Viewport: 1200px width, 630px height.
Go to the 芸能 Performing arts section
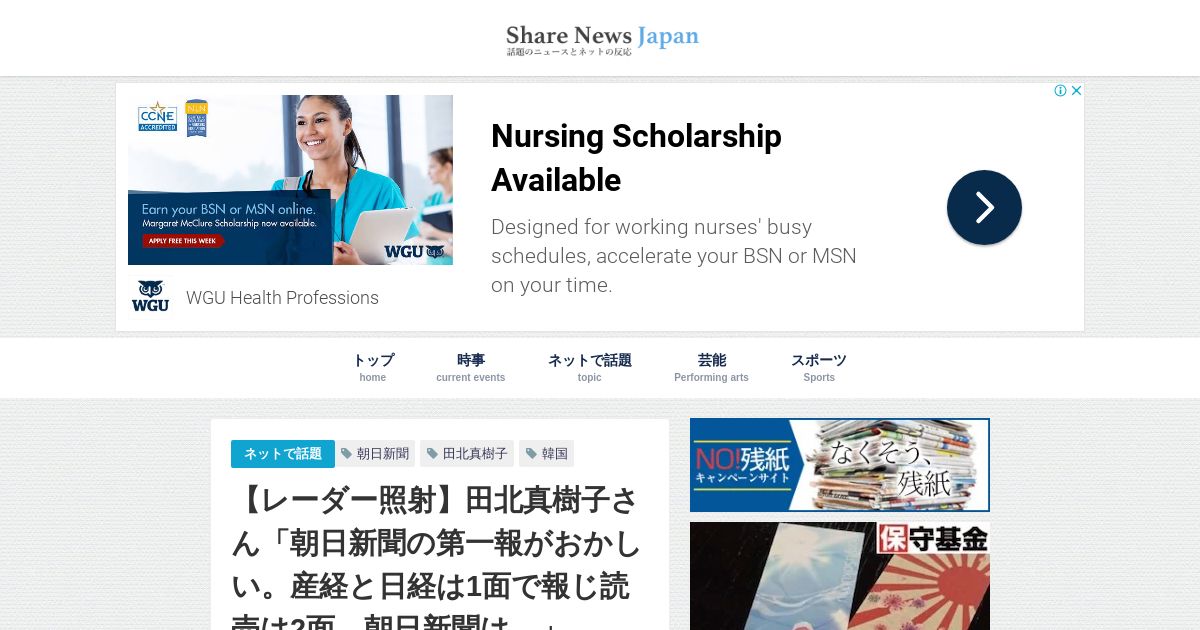[x=711, y=367]
